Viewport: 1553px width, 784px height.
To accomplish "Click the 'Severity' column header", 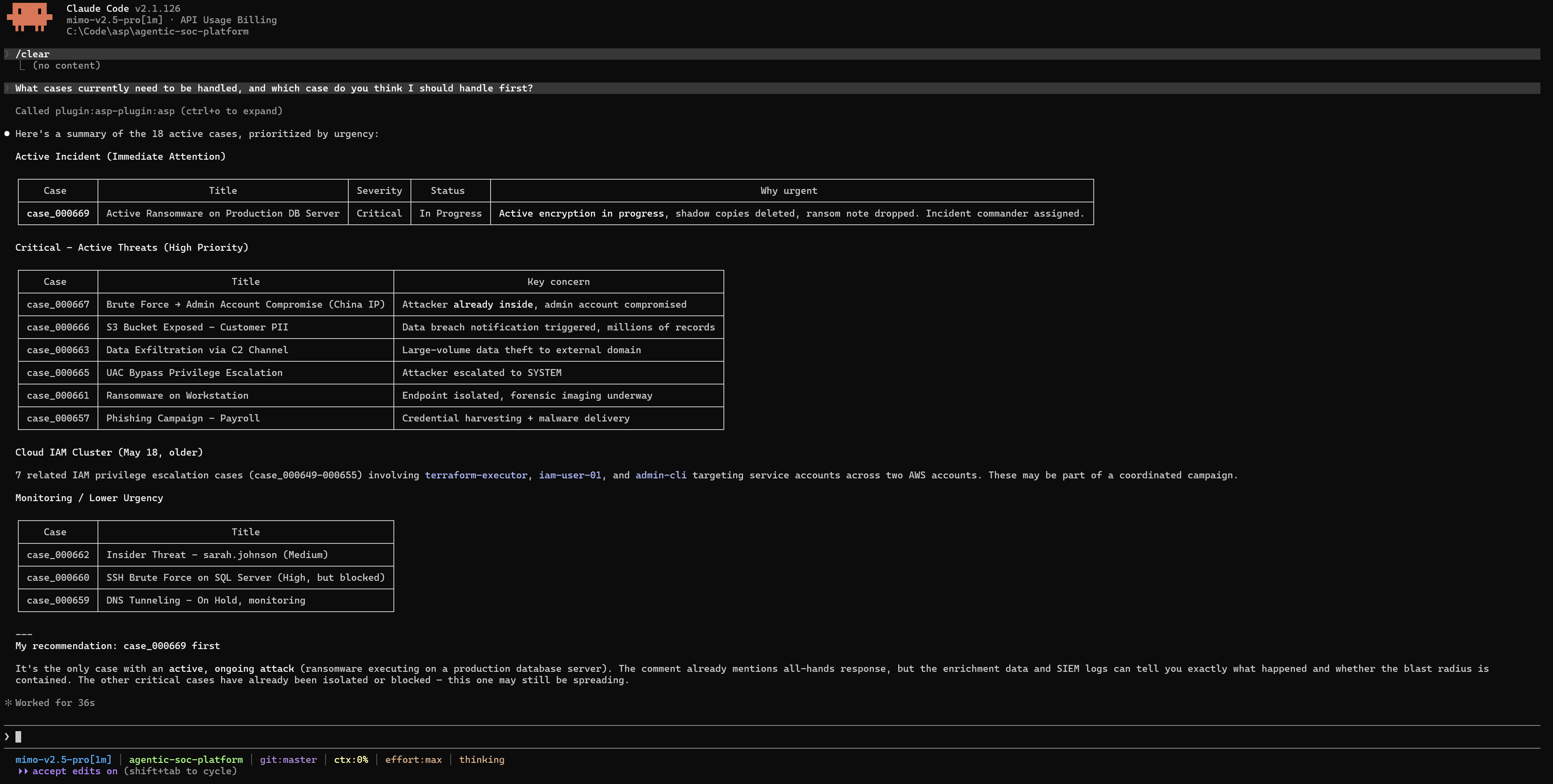I will [x=379, y=191].
